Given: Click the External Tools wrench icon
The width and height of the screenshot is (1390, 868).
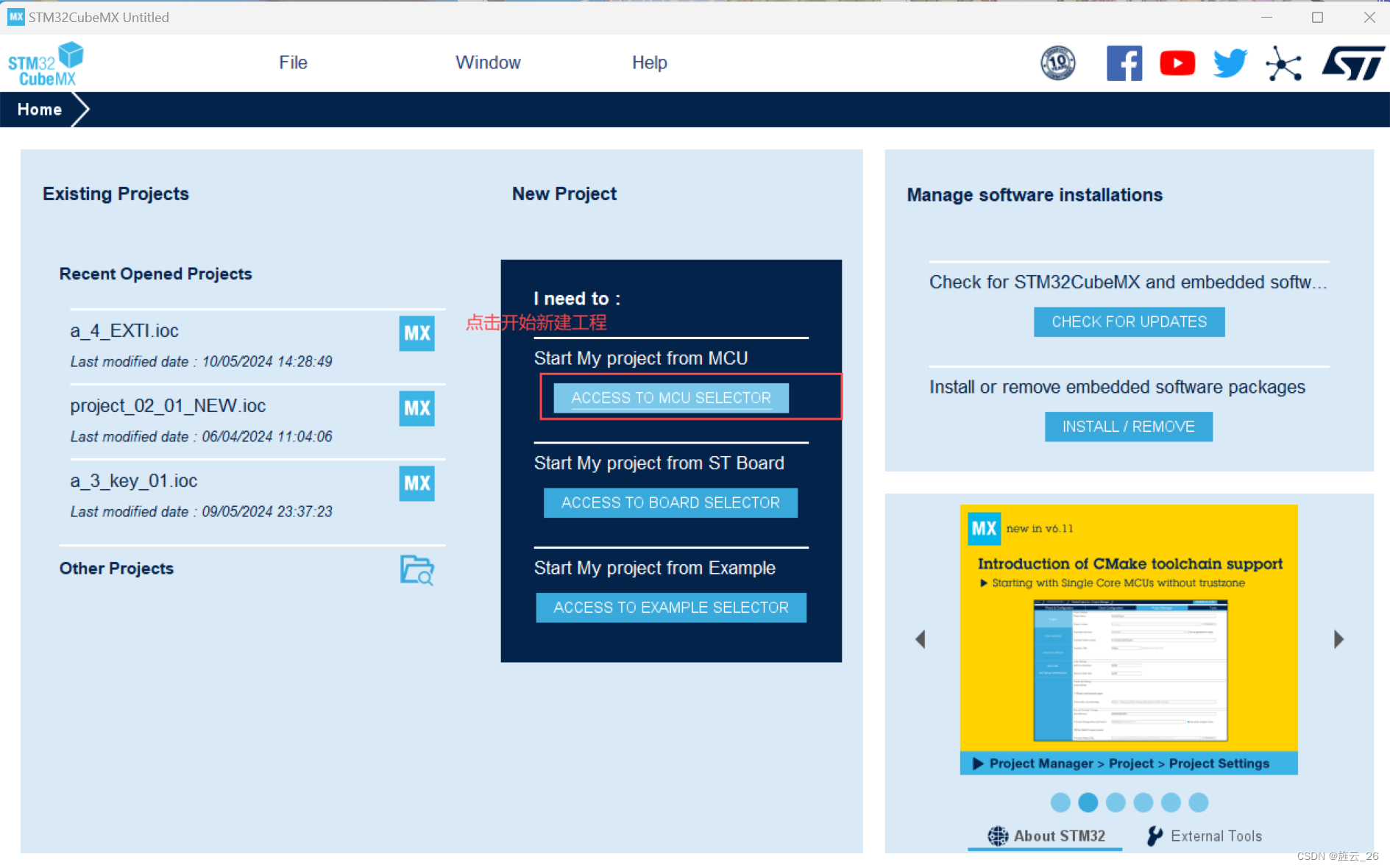Looking at the screenshot, I should click(1155, 836).
